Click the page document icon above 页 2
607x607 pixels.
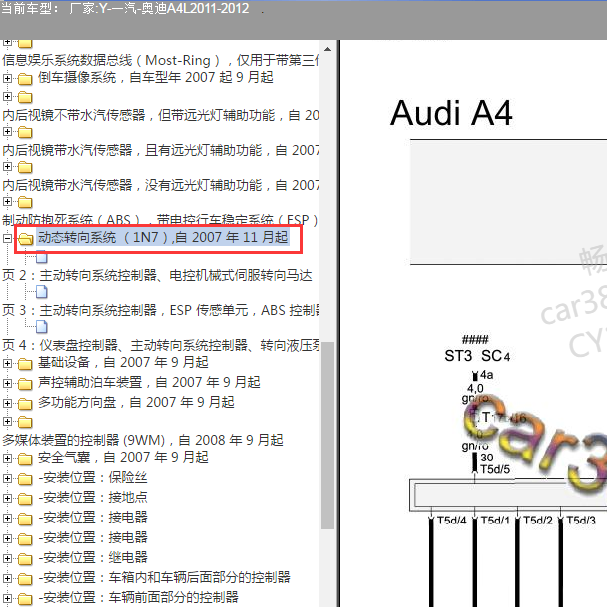42,258
